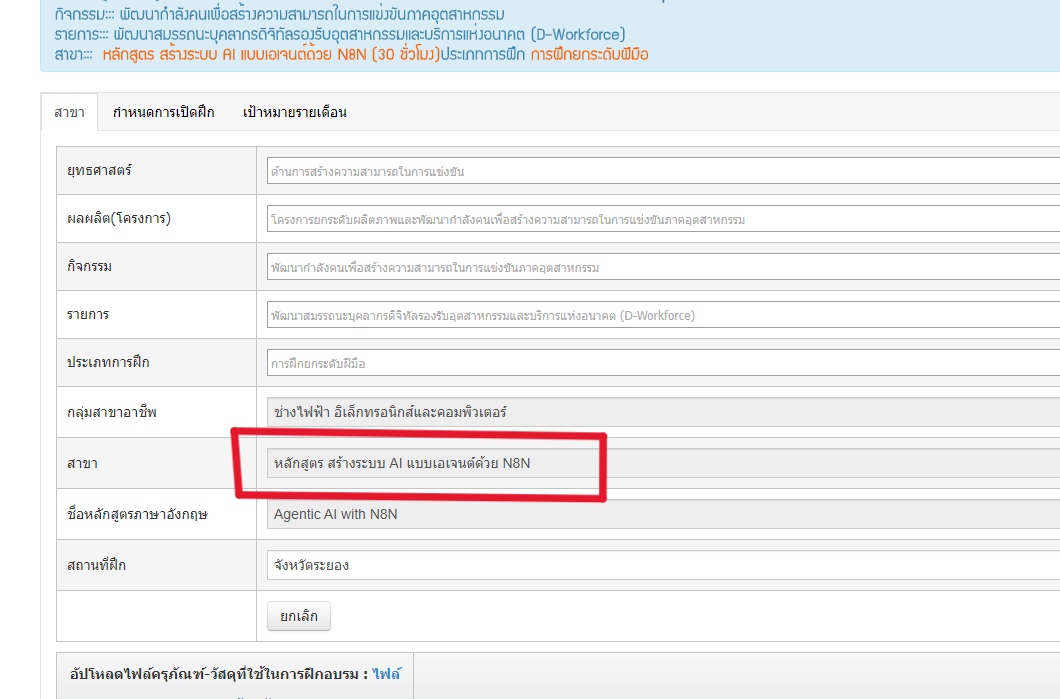1060x699 pixels.
Task: Click the orange การฝึกยกระดับฝีมือ header text
Action: pyautogui.click(x=589, y=54)
